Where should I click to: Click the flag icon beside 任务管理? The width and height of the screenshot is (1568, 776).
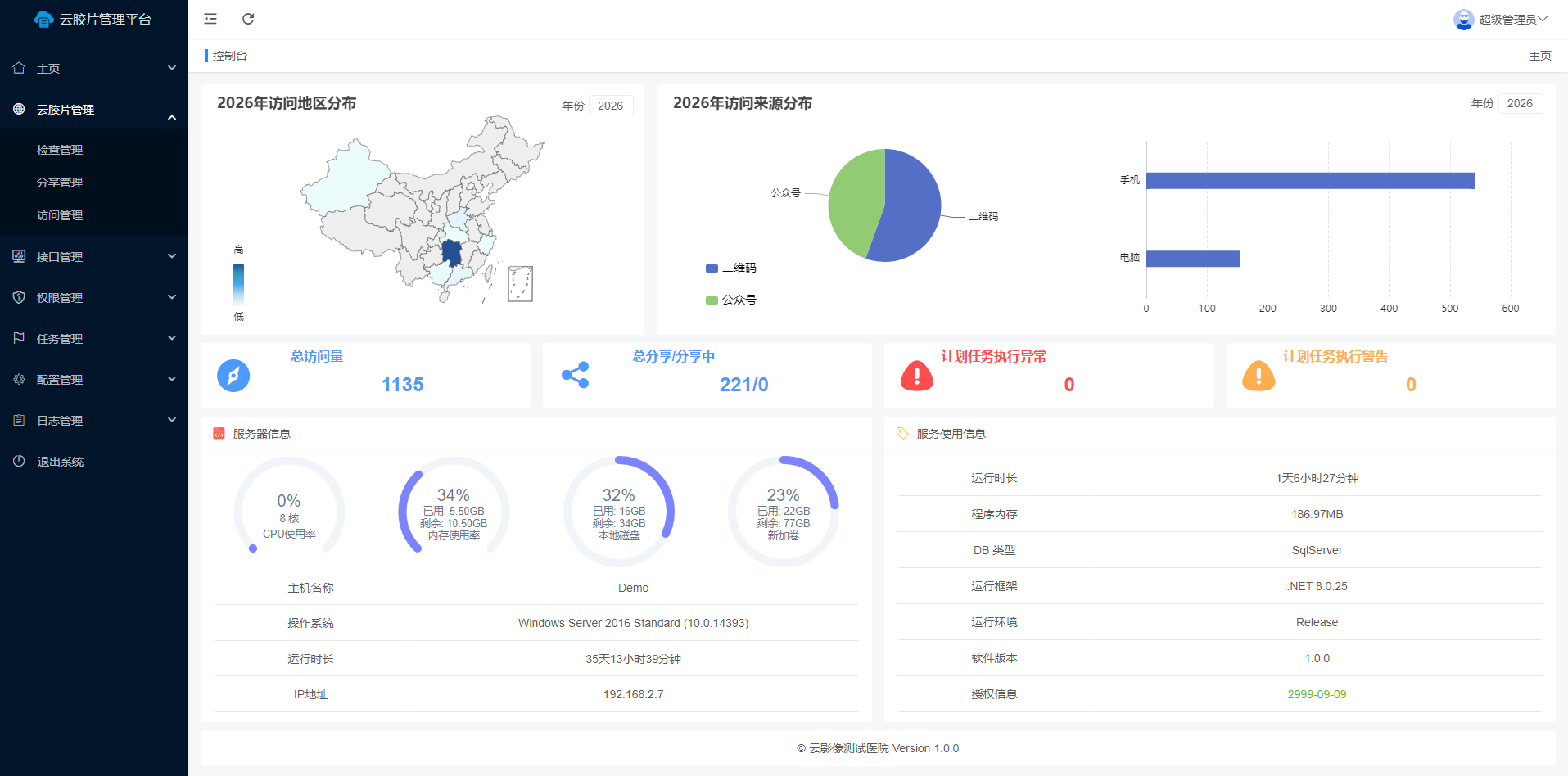(x=19, y=338)
